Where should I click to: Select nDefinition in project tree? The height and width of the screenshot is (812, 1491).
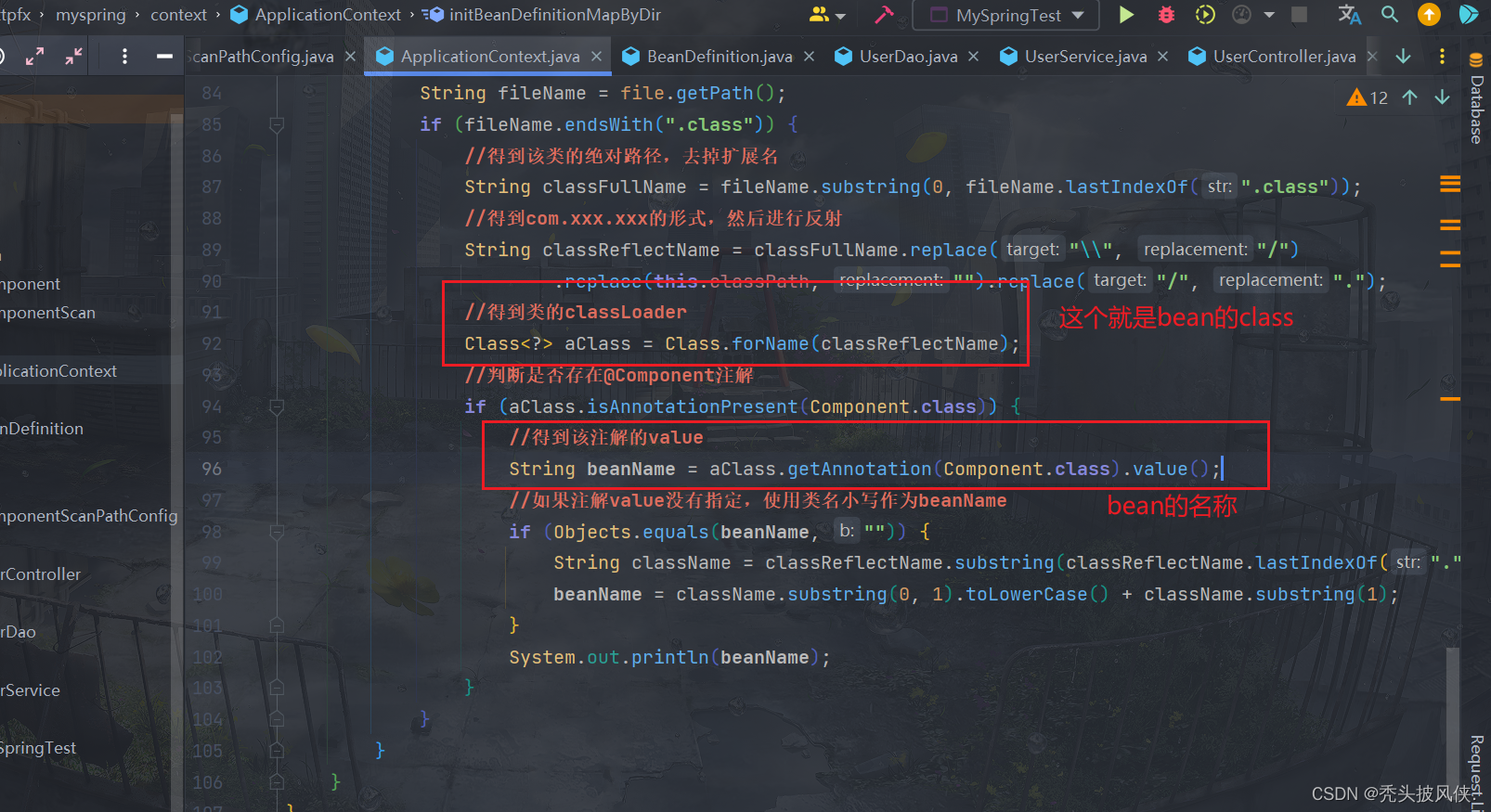coord(42,429)
